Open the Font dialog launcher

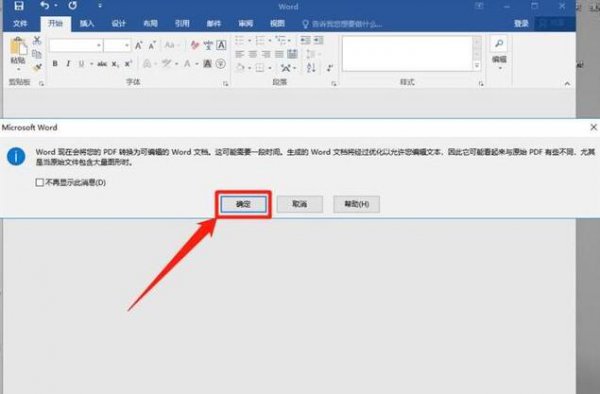[x=226, y=83]
